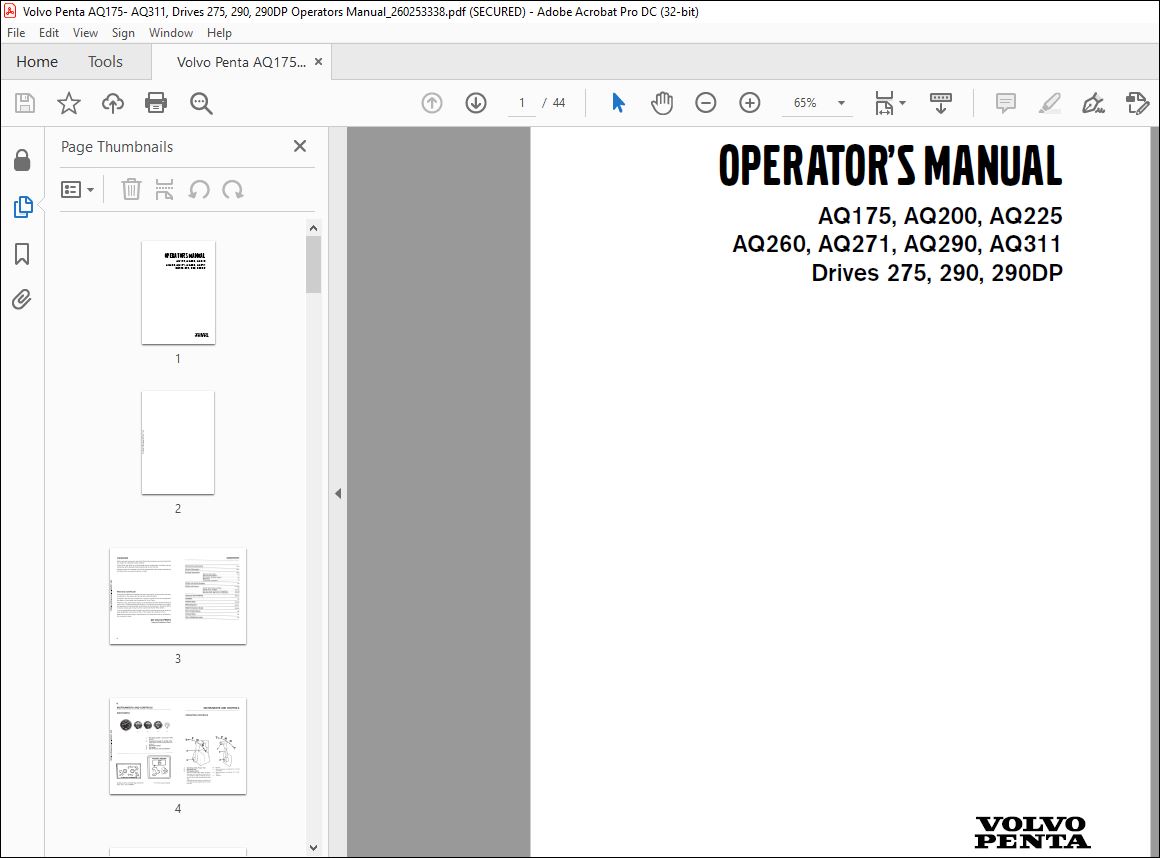This screenshot has height=858, width=1160.
Task: Click the send/share file icon
Action: tap(1138, 103)
